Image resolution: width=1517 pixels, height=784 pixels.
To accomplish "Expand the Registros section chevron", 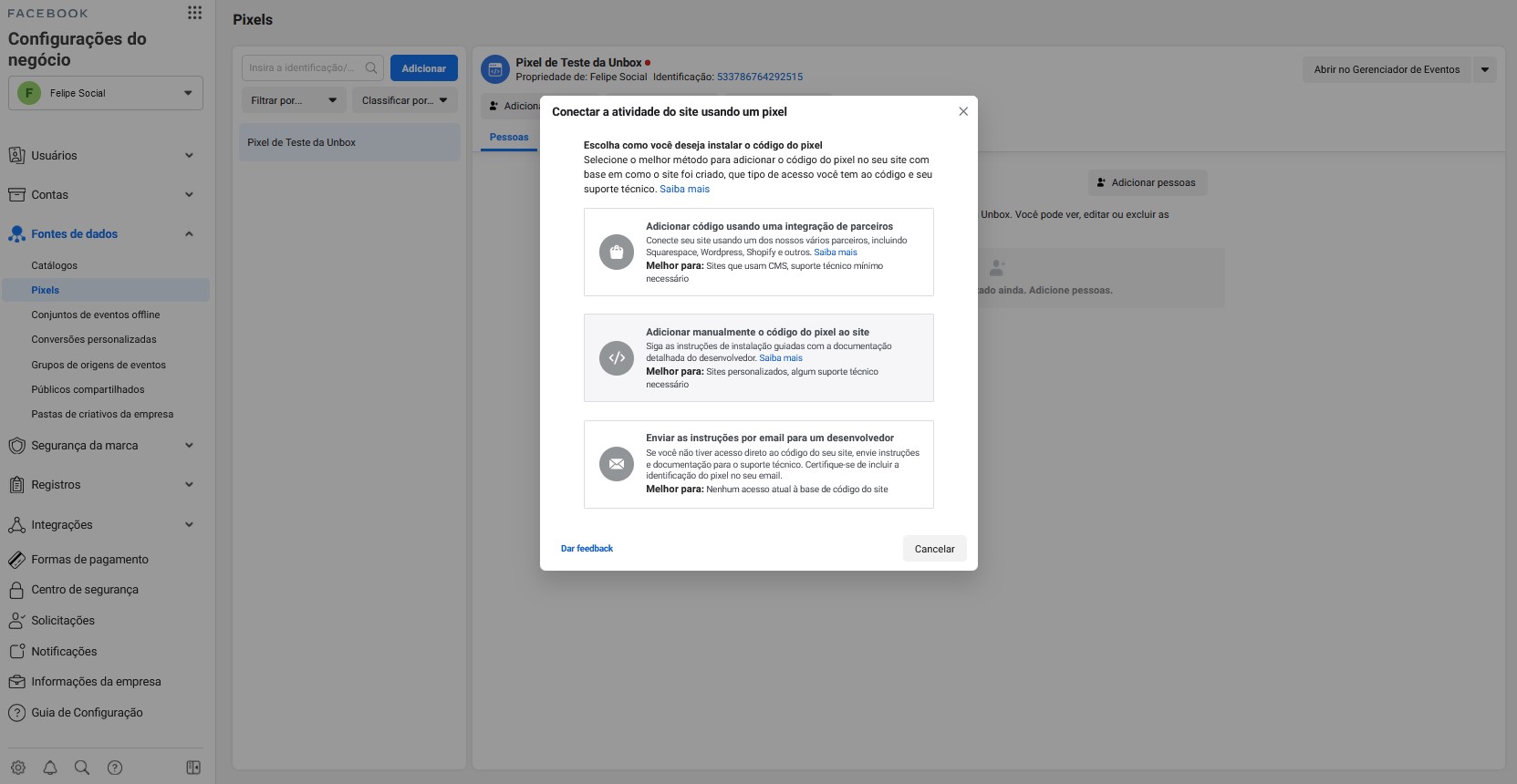I will 189,485.
